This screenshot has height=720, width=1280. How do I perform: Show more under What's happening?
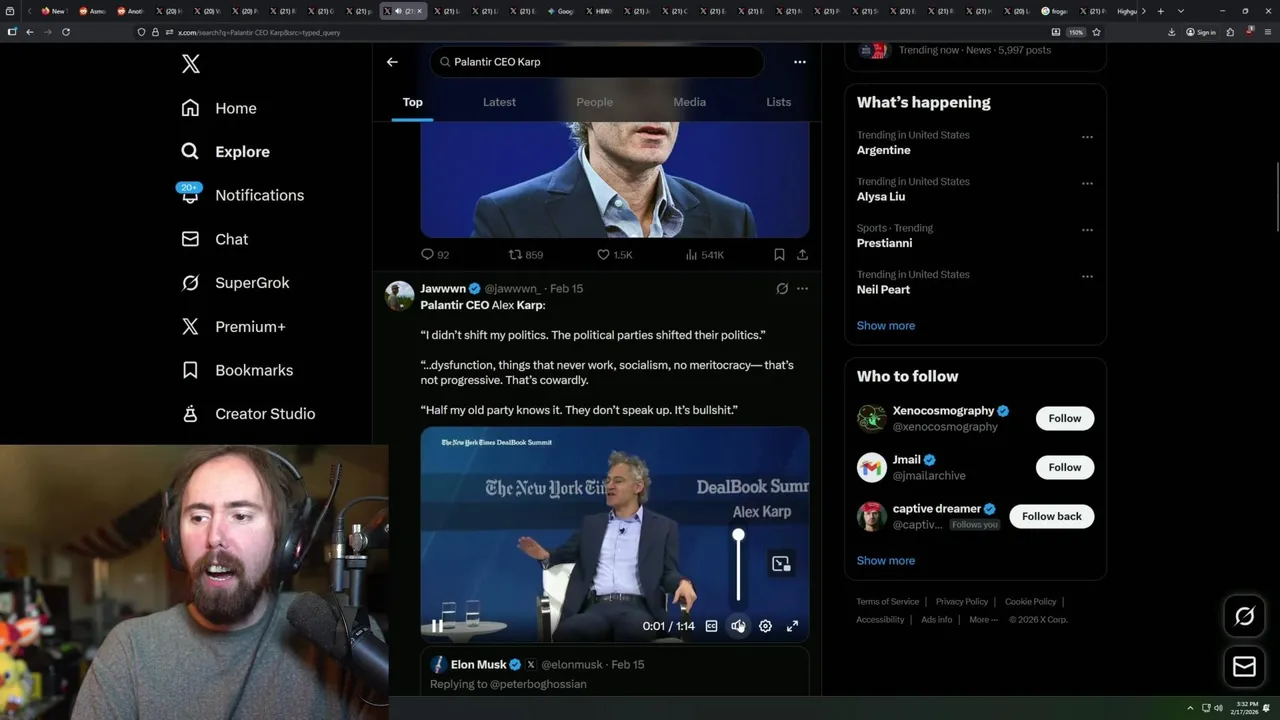click(886, 326)
